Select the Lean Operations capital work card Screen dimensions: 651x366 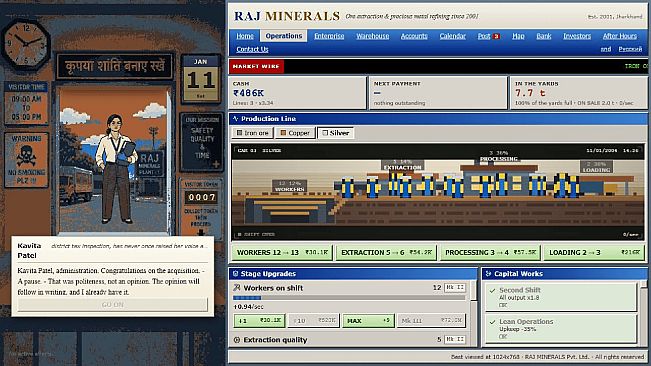[x=561, y=329]
